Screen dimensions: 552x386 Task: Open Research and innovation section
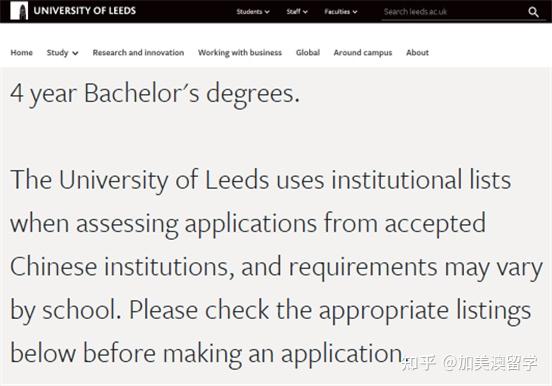pos(138,52)
